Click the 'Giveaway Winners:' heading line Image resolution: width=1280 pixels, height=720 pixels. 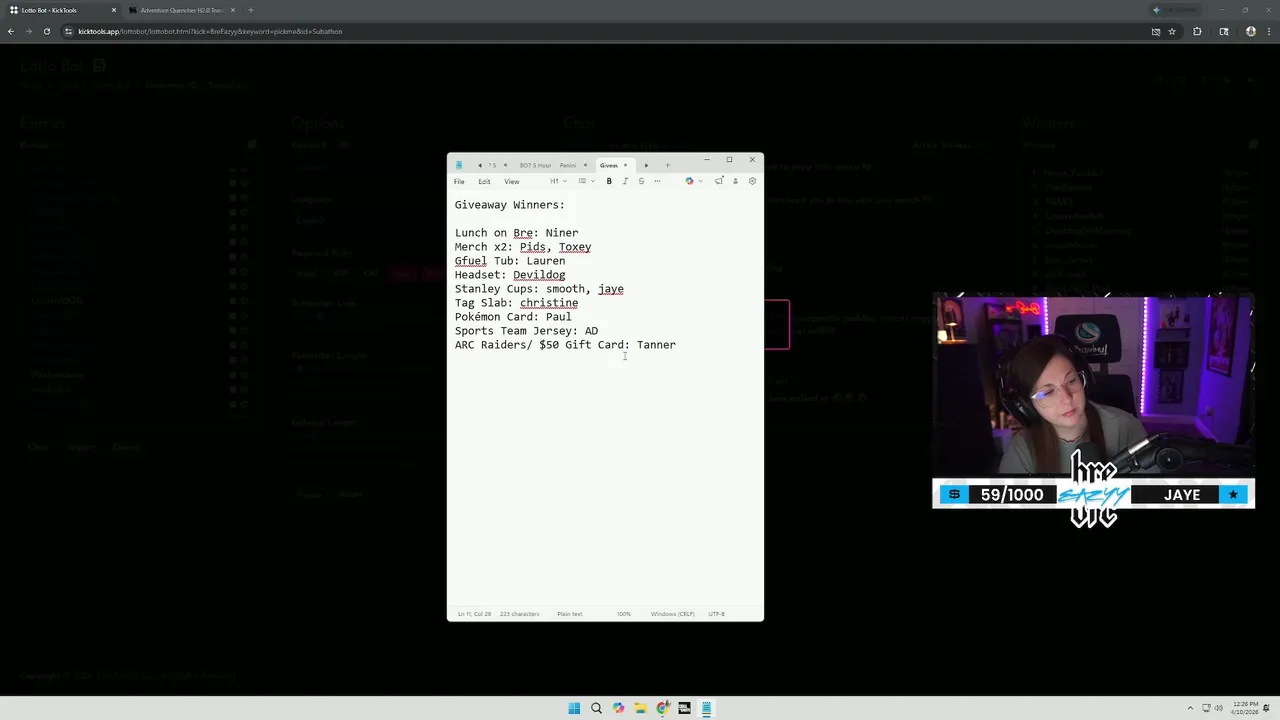click(x=510, y=205)
